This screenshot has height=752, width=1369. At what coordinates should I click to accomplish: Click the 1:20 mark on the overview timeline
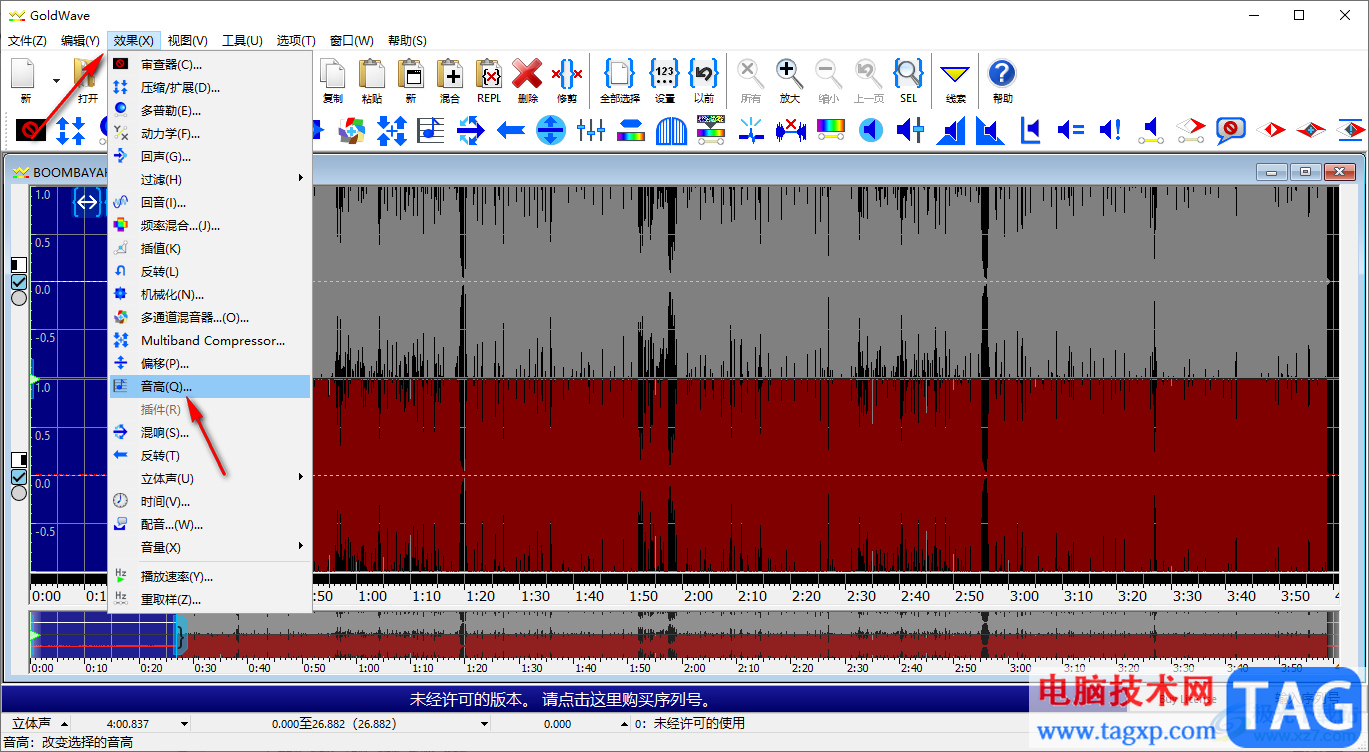pyautogui.click(x=478, y=668)
